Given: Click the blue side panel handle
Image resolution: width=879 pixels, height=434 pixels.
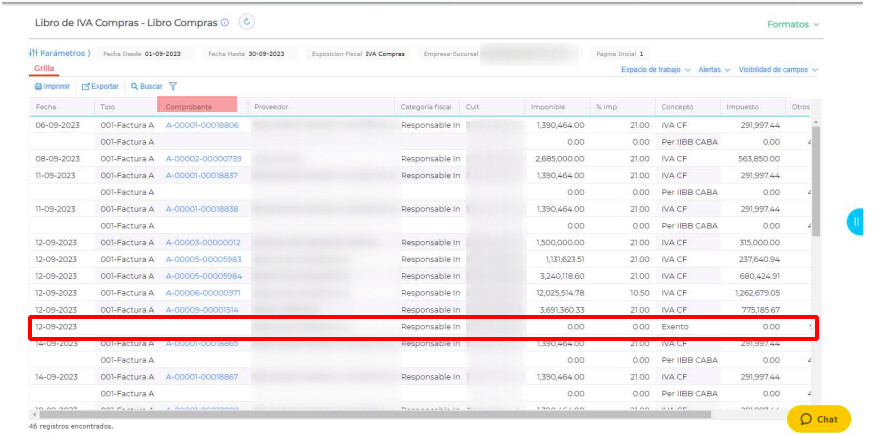Looking at the screenshot, I should pyautogui.click(x=856, y=221).
